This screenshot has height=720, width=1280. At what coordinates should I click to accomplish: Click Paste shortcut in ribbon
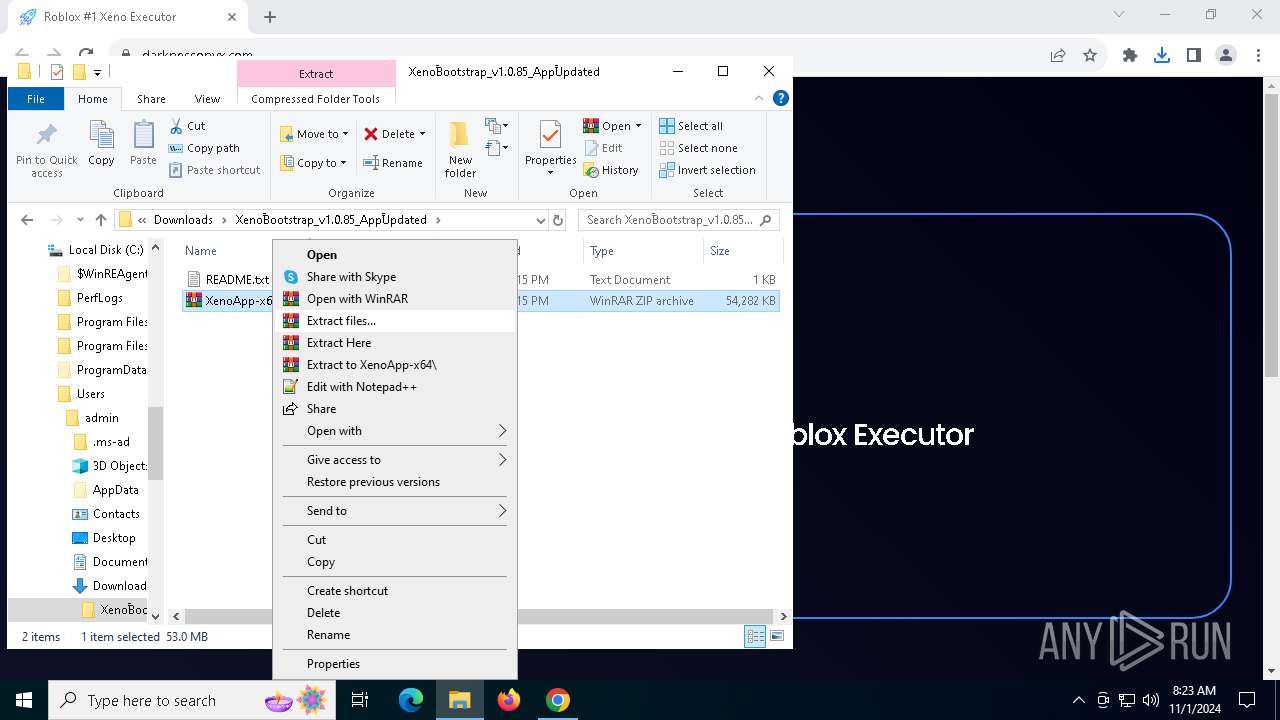pos(214,170)
